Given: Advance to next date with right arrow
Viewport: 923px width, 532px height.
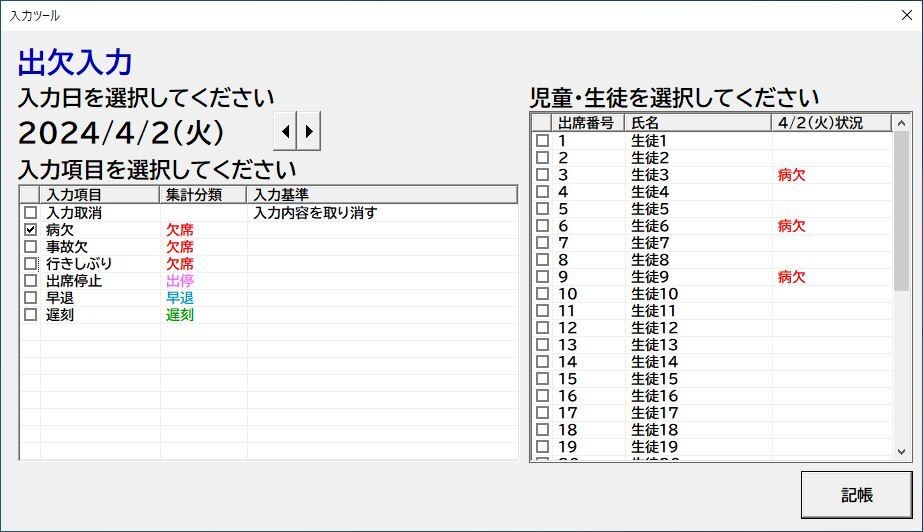Looking at the screenshot, I should [x=309, y=131].
